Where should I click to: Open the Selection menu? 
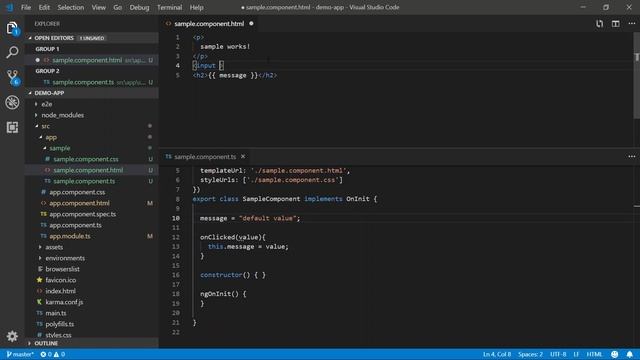click(x=71, y=7)
